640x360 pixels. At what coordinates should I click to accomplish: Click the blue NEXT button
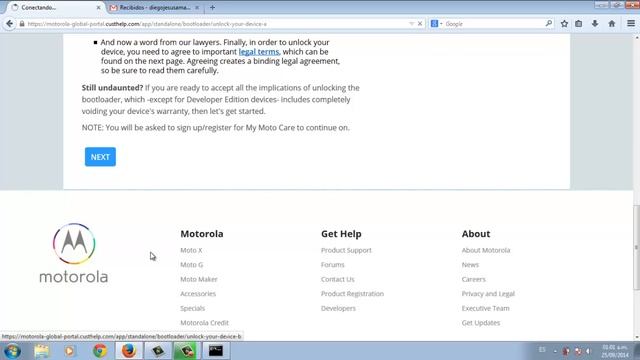(x=100, y=157)
